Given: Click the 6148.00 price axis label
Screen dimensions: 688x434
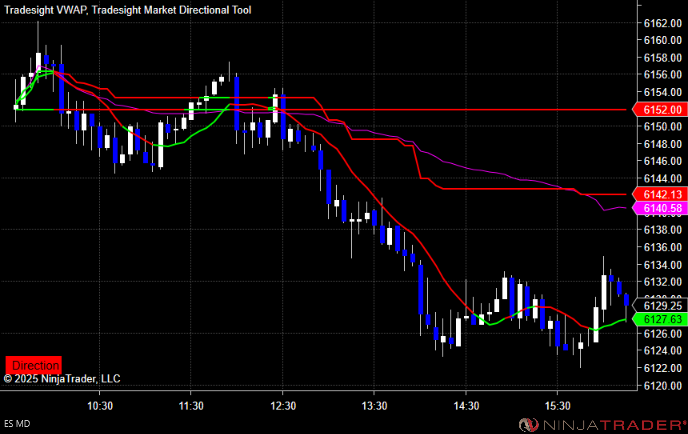Looking at the screenshot, I should pos(663,144).
